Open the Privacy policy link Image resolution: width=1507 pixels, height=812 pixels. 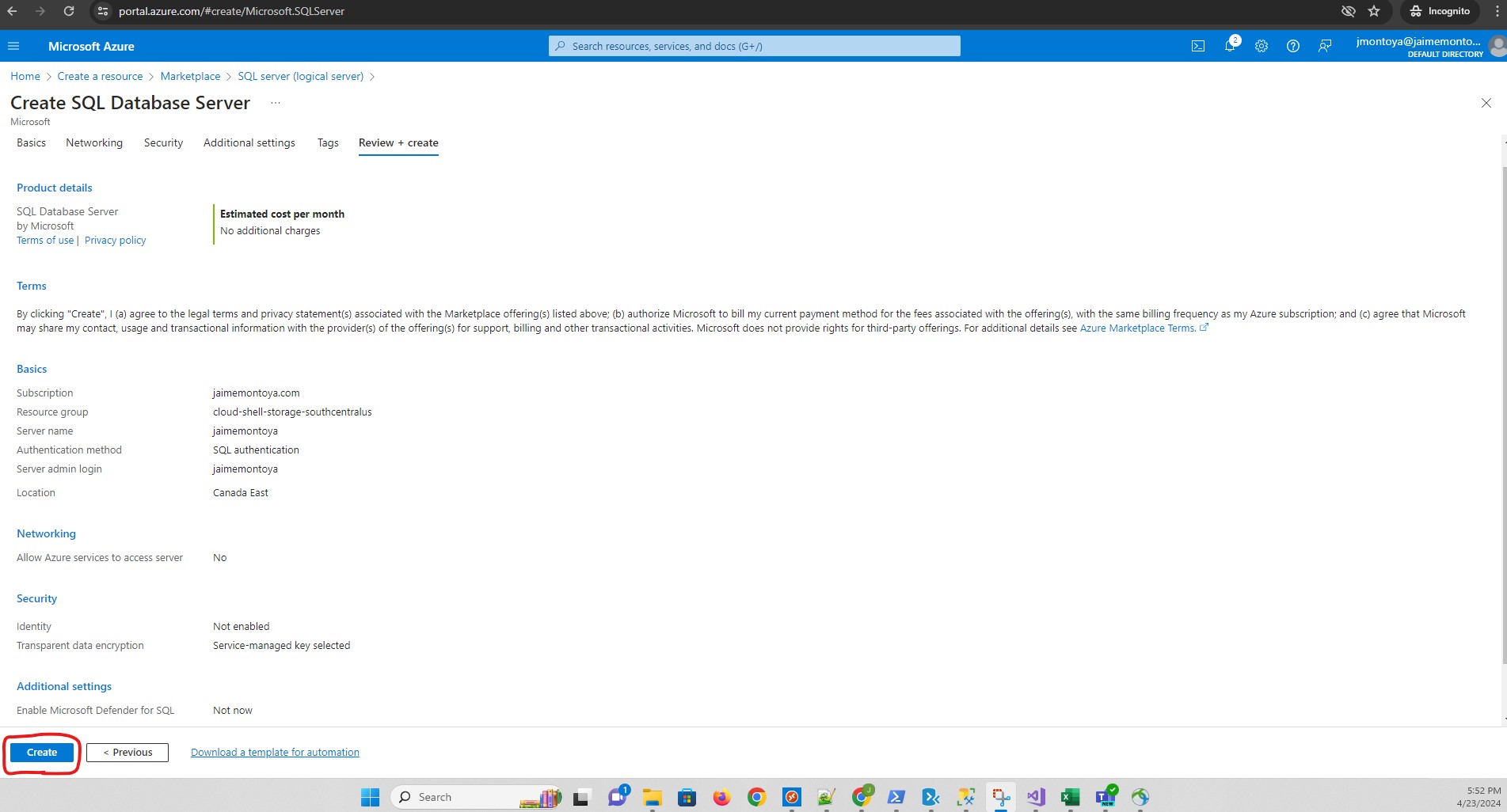[x=116, y=241]
